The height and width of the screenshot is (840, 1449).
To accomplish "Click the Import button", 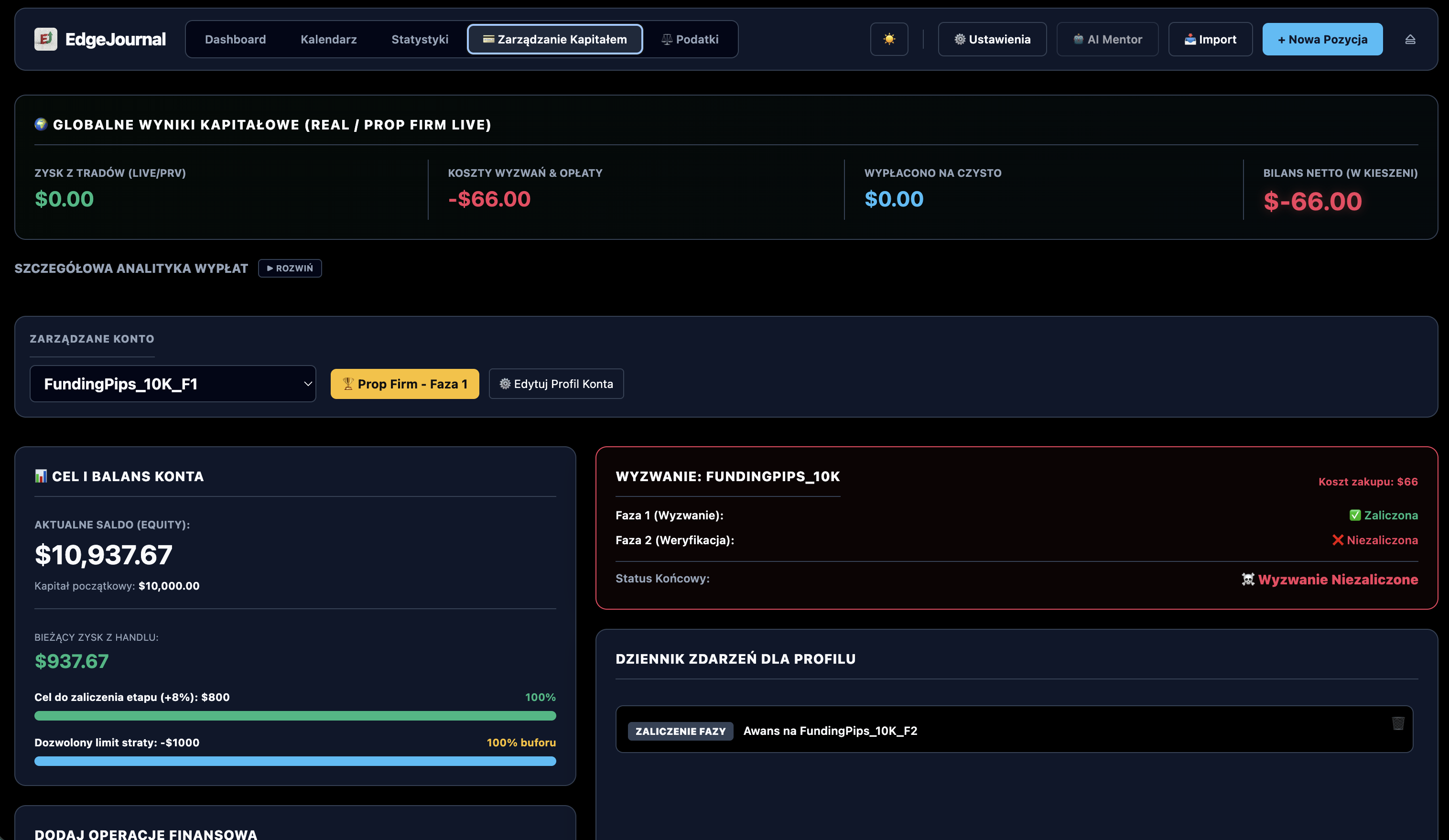I will (x=1211, y=39).
